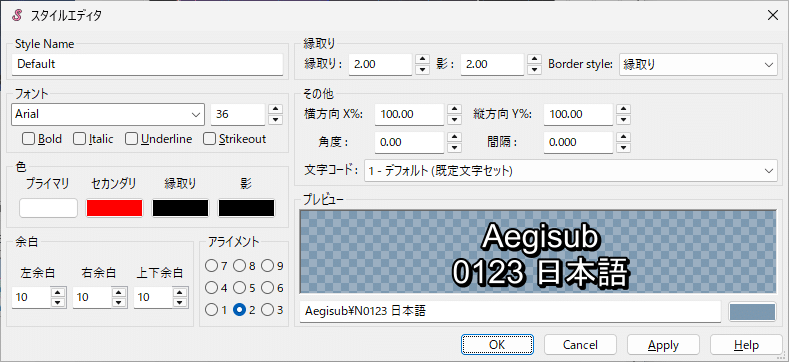Click the 間隔 spacing field
Viewport: 789px width, 362px height.
(x=579, y=142)
